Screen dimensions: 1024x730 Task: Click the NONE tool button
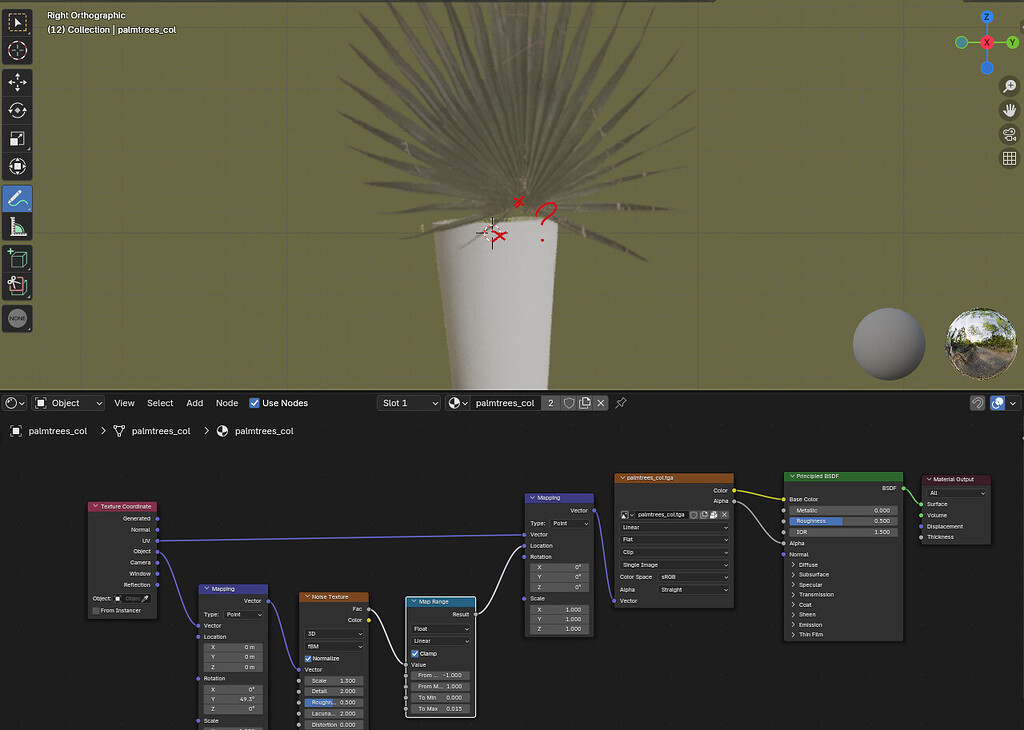[18, 319]
